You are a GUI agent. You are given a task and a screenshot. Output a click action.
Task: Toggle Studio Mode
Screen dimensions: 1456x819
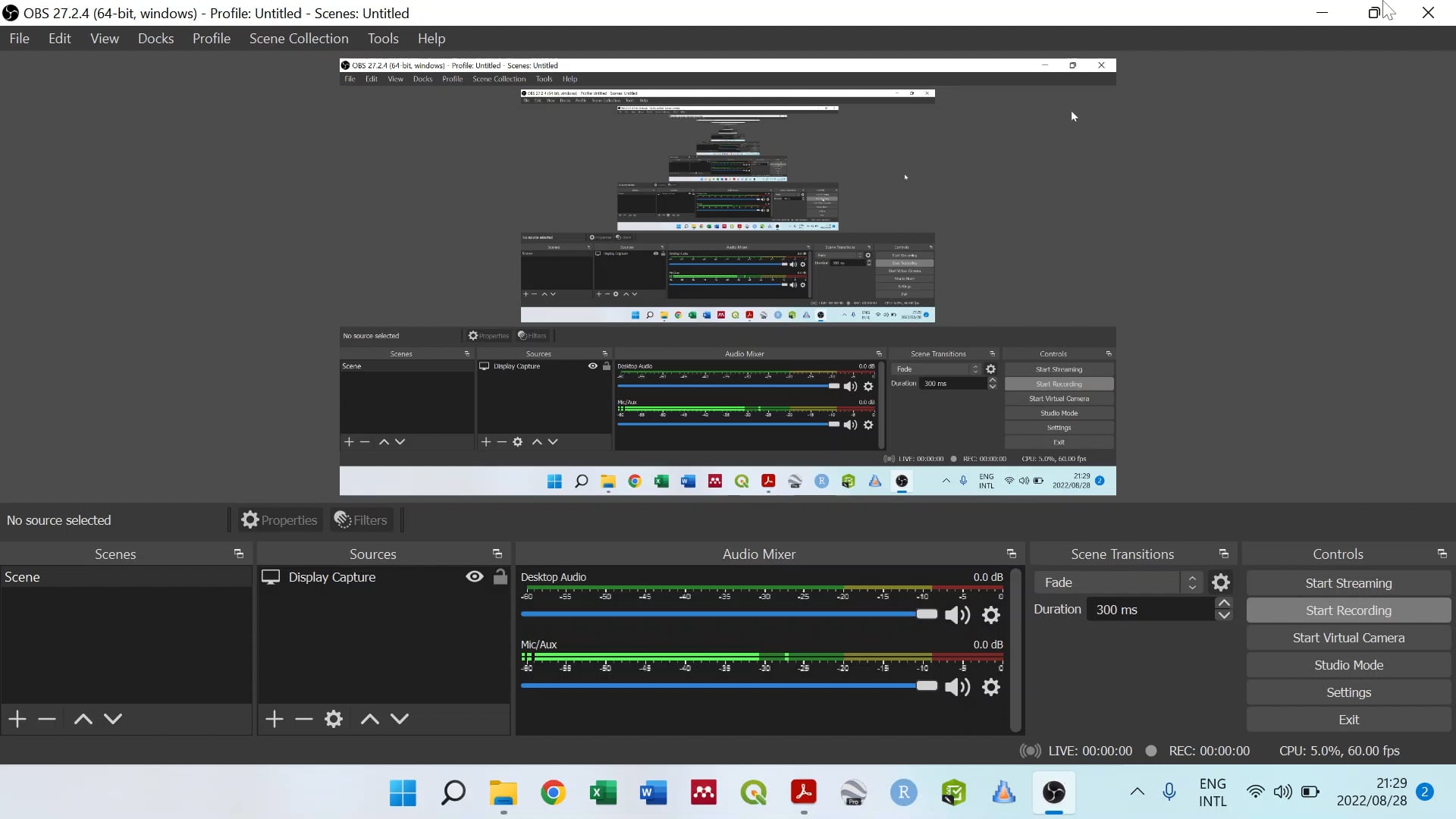1348,665
